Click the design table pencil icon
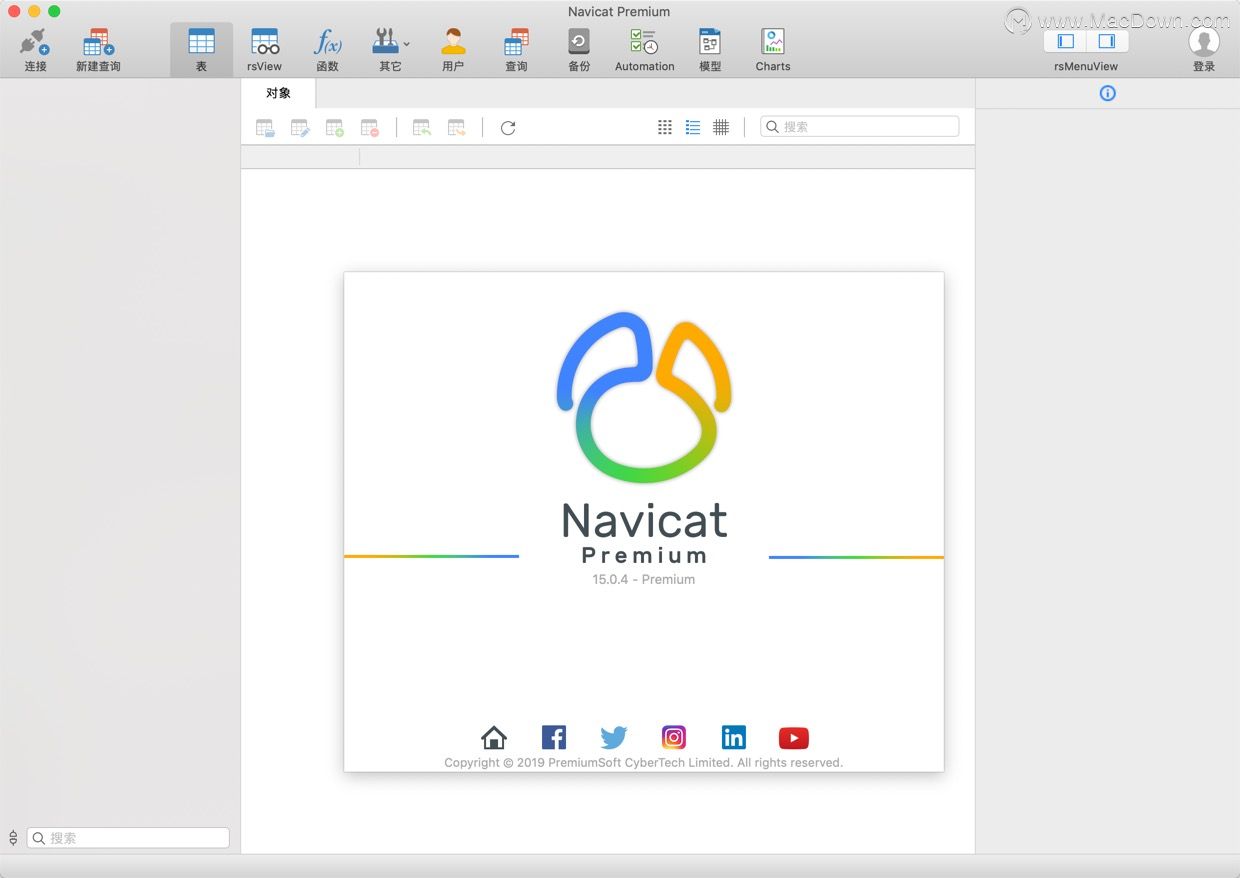The width and height of the screenshot is (1240, 878). (300, 128)
